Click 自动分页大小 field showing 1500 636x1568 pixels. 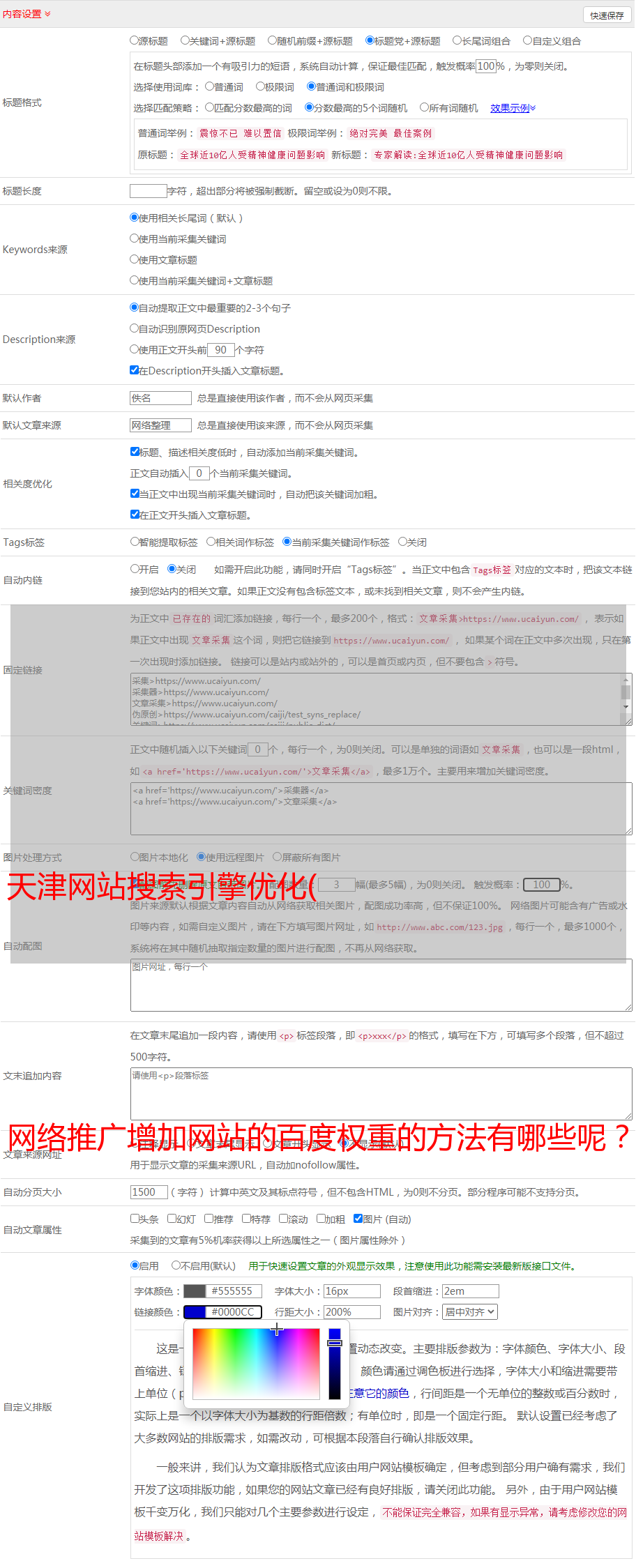coord(149,1192)
